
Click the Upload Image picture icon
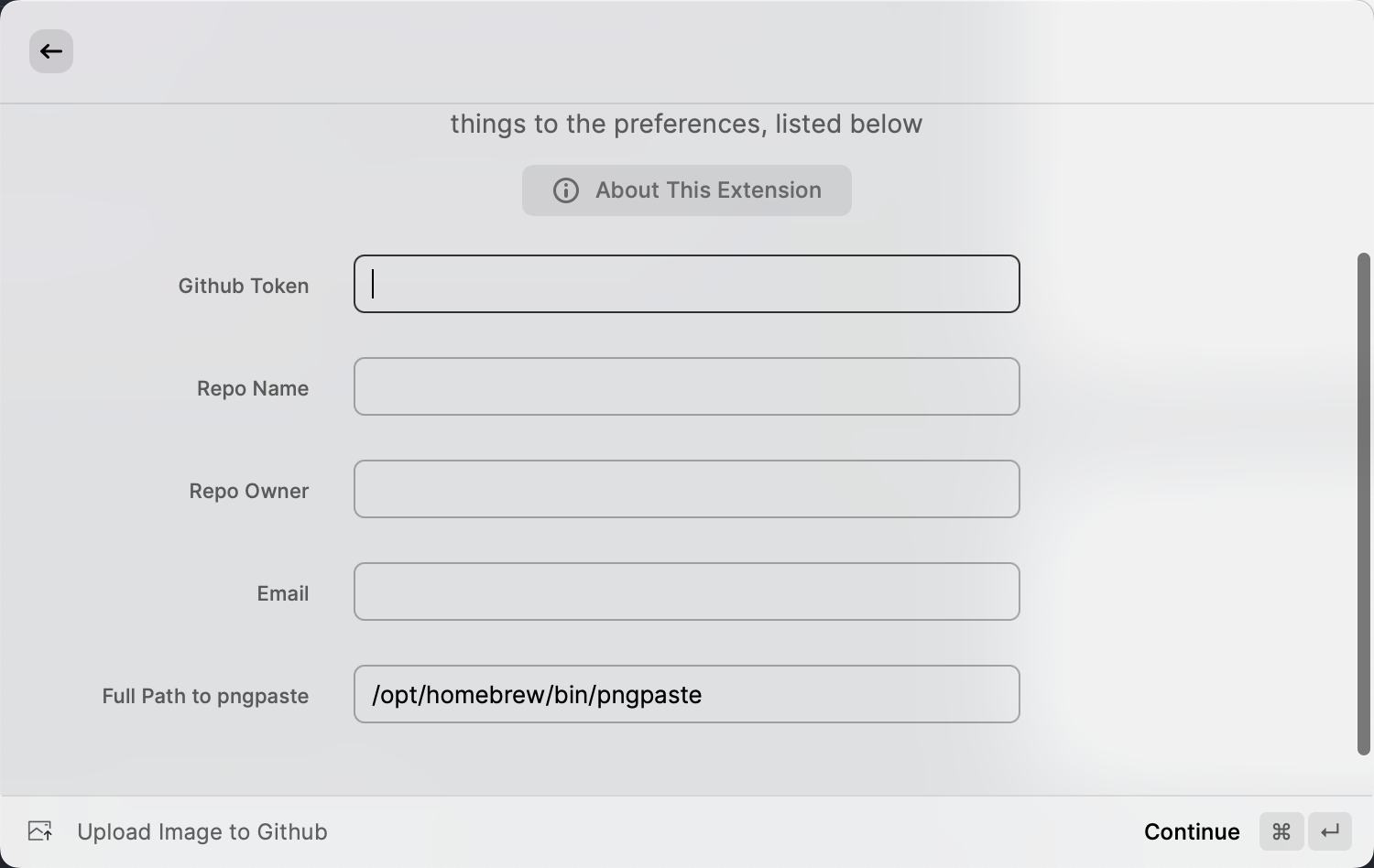(40, 831)
